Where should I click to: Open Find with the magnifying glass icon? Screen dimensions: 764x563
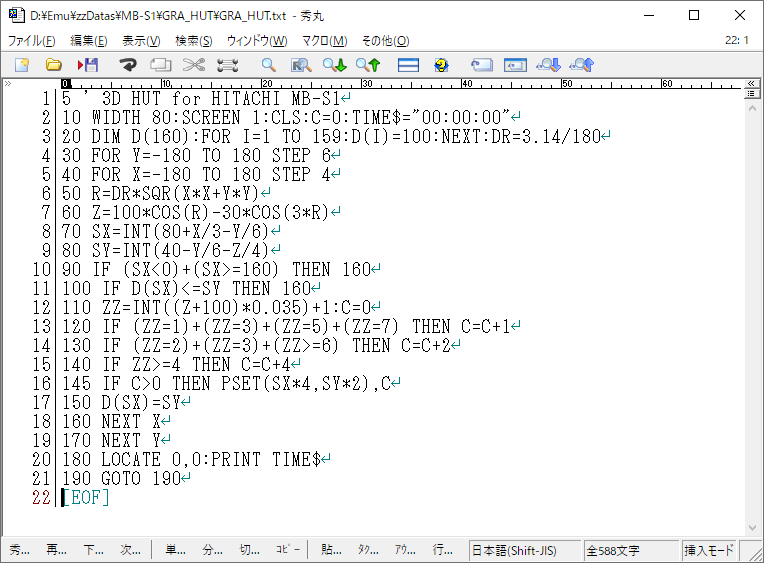[268, 65]
